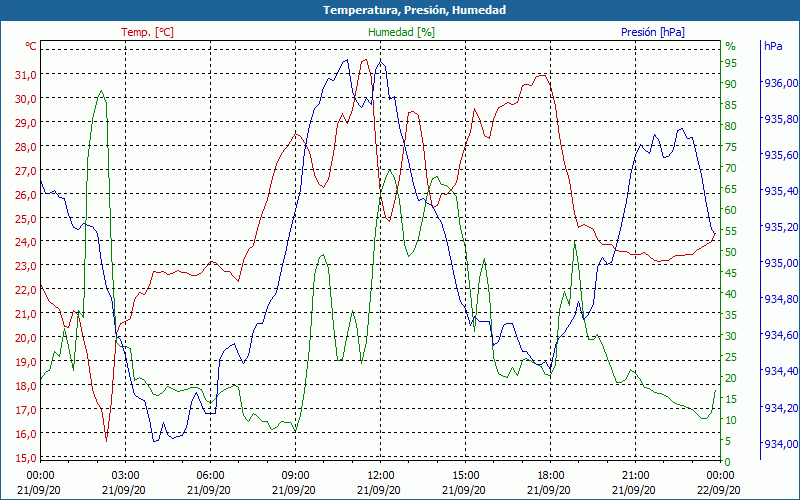
Task: Click the hPa unit label on pressure axis
Action: tap(773, 46)
